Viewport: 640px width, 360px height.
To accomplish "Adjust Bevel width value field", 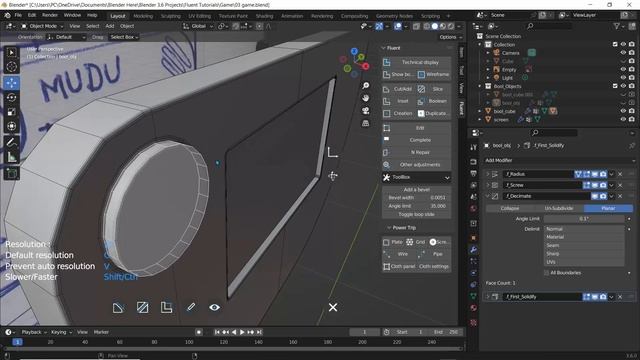I will pyautogui.click(x=416, y=198).
